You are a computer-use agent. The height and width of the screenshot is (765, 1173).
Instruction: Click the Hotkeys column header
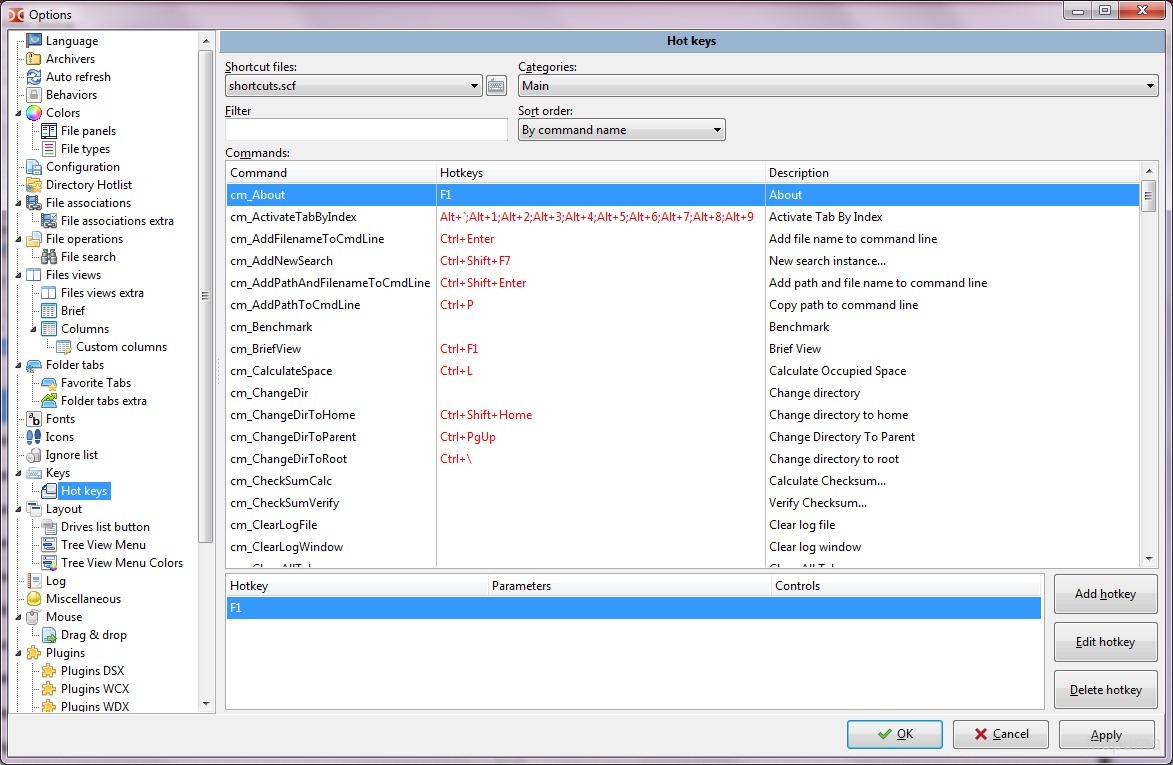(600, 173)
